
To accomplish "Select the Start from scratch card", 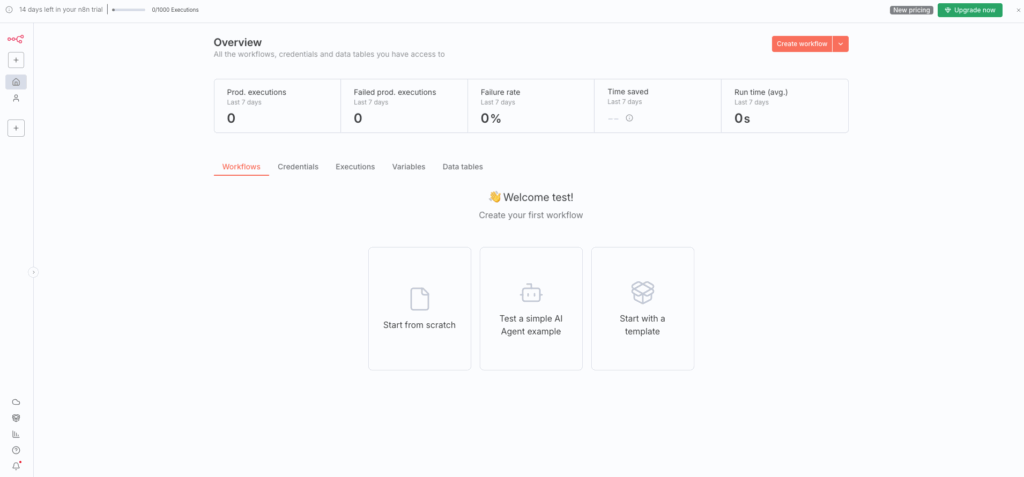I will [x=420, y=308].
